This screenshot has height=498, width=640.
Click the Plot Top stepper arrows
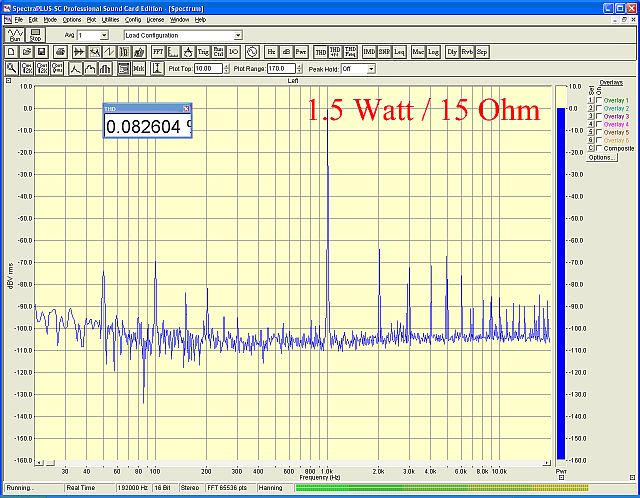click(227, 69)
